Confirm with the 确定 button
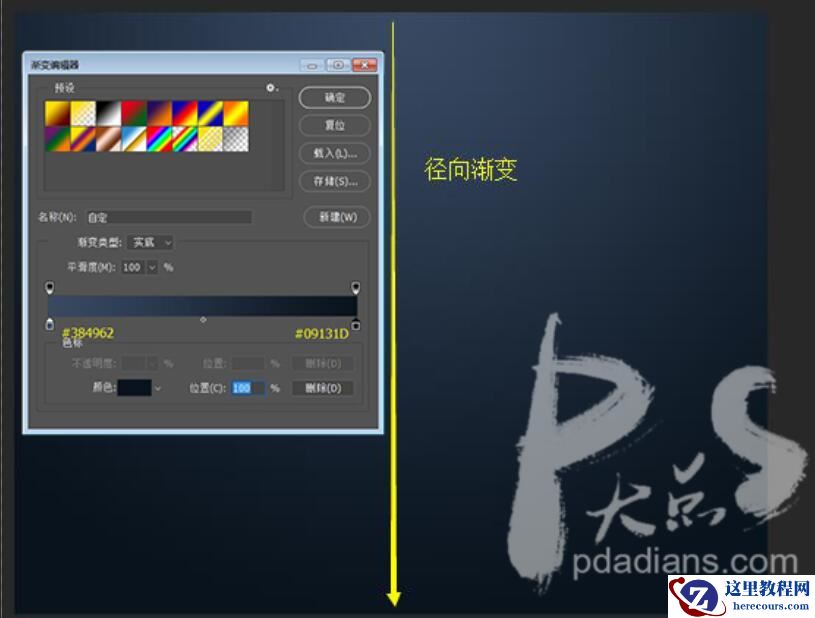 [x=335, y=98]
